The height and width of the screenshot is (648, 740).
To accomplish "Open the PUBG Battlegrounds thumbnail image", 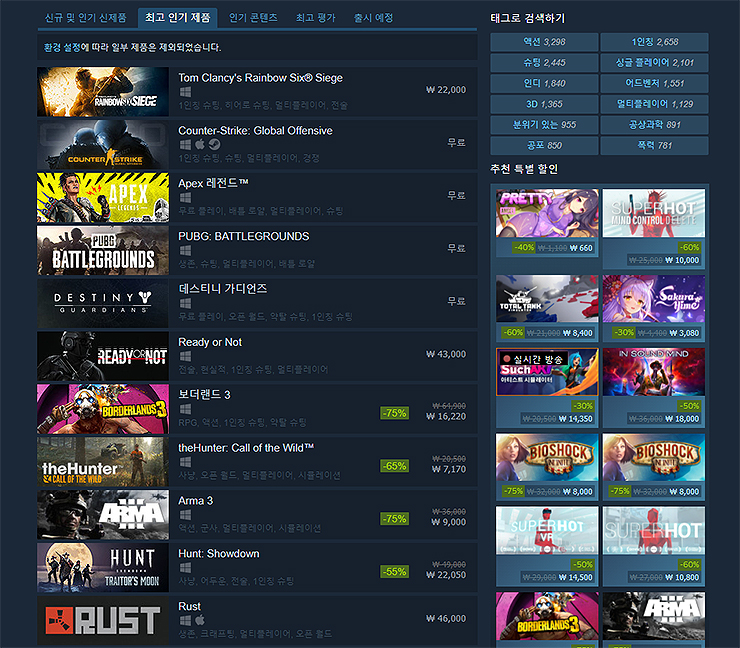I will (x=103, y=250).
